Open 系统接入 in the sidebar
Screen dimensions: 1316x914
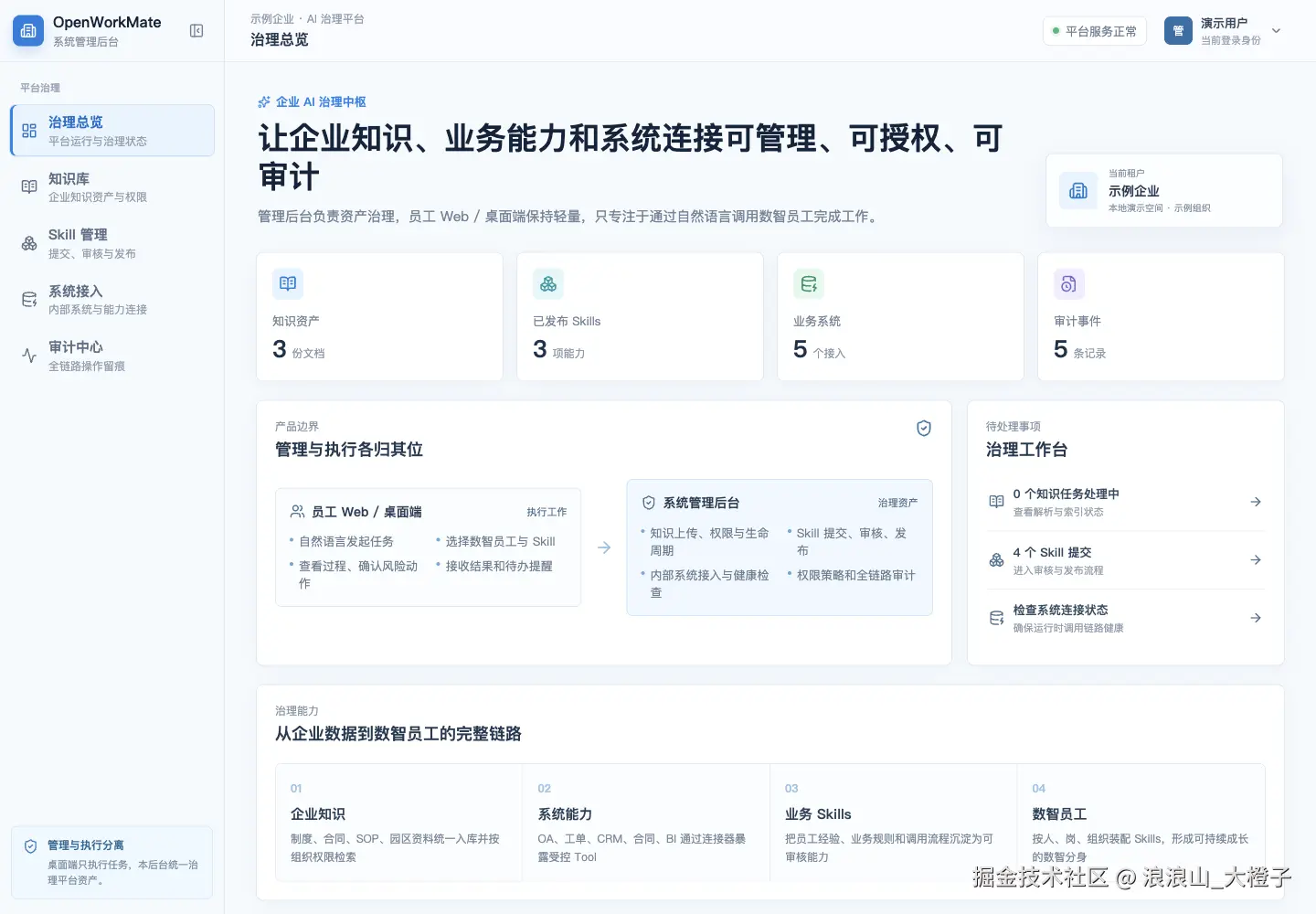tap(112, 299)
